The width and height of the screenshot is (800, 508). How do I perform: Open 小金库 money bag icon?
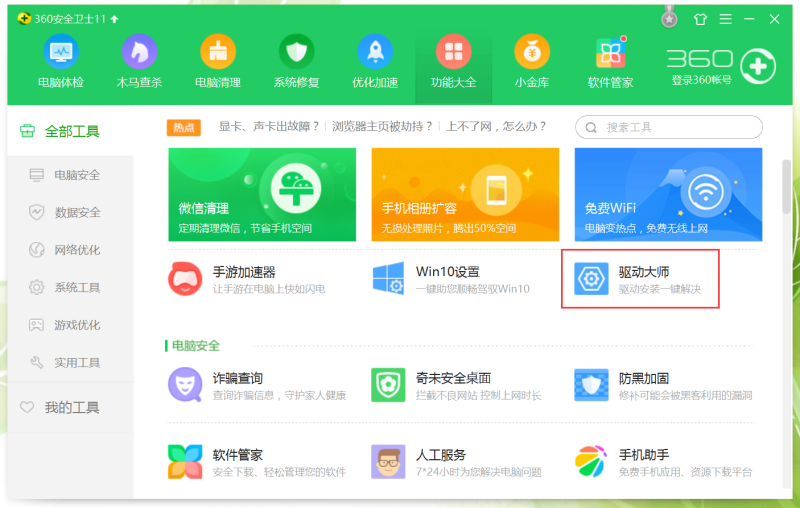point(532,52)
